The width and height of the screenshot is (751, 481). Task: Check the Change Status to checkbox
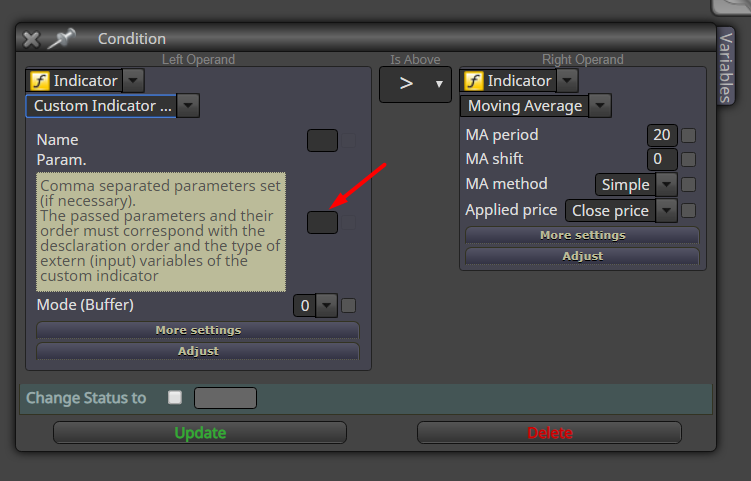(x=175, y=398)
